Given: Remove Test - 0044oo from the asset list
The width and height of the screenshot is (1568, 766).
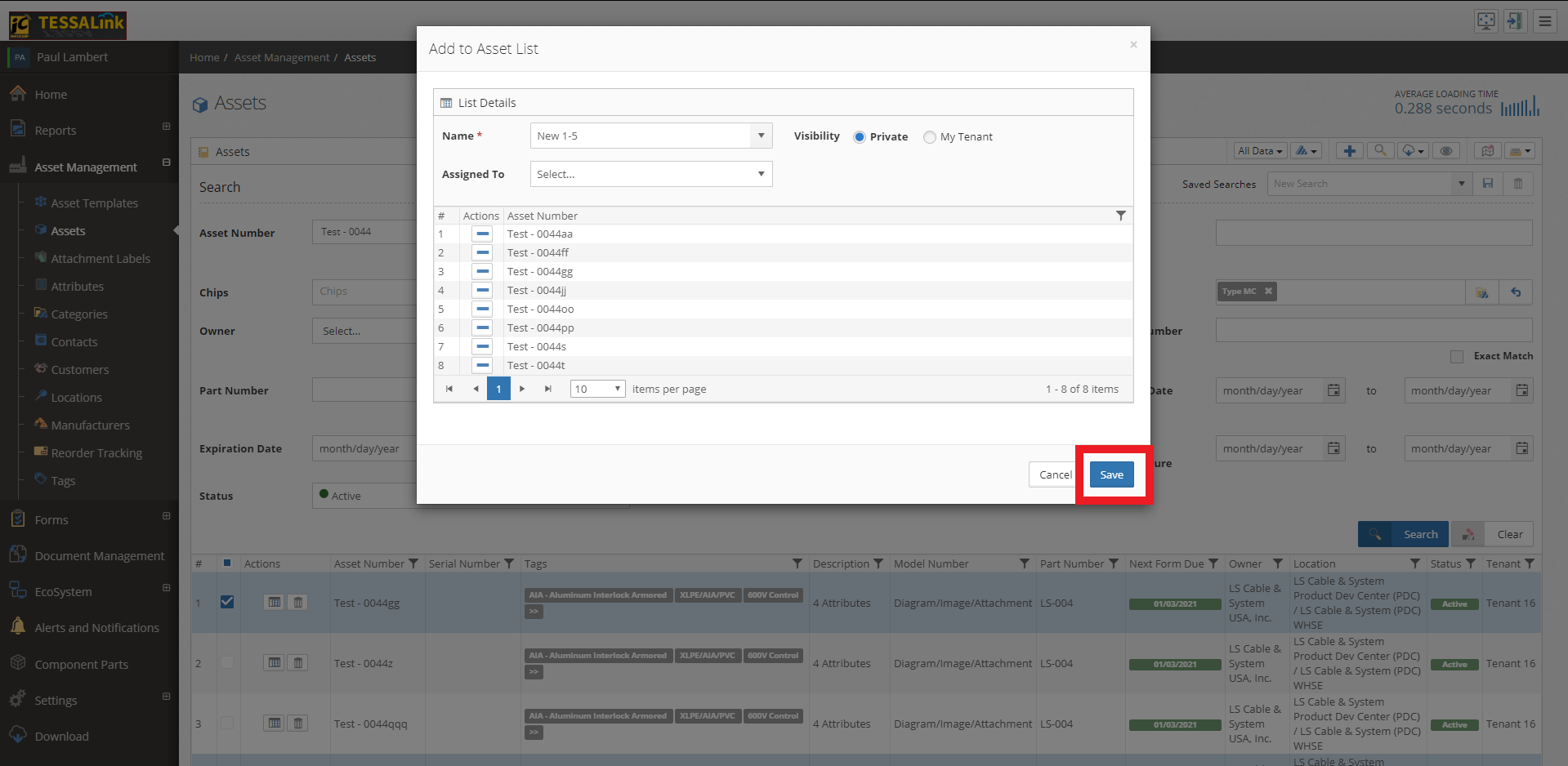Looking at the screenshot, I should coord(482,310).
